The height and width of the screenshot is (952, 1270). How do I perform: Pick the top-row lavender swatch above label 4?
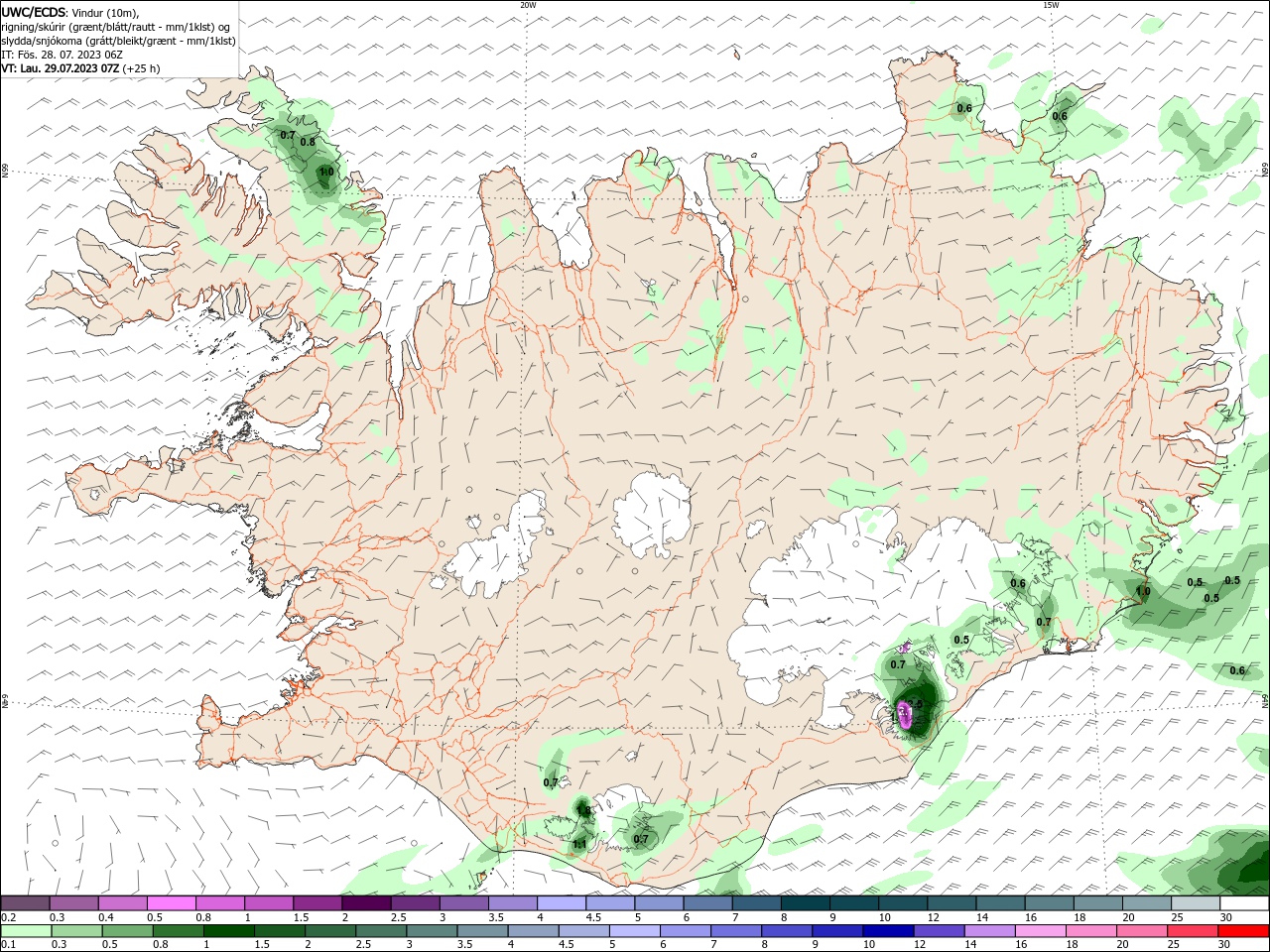(x=562, y=903)
